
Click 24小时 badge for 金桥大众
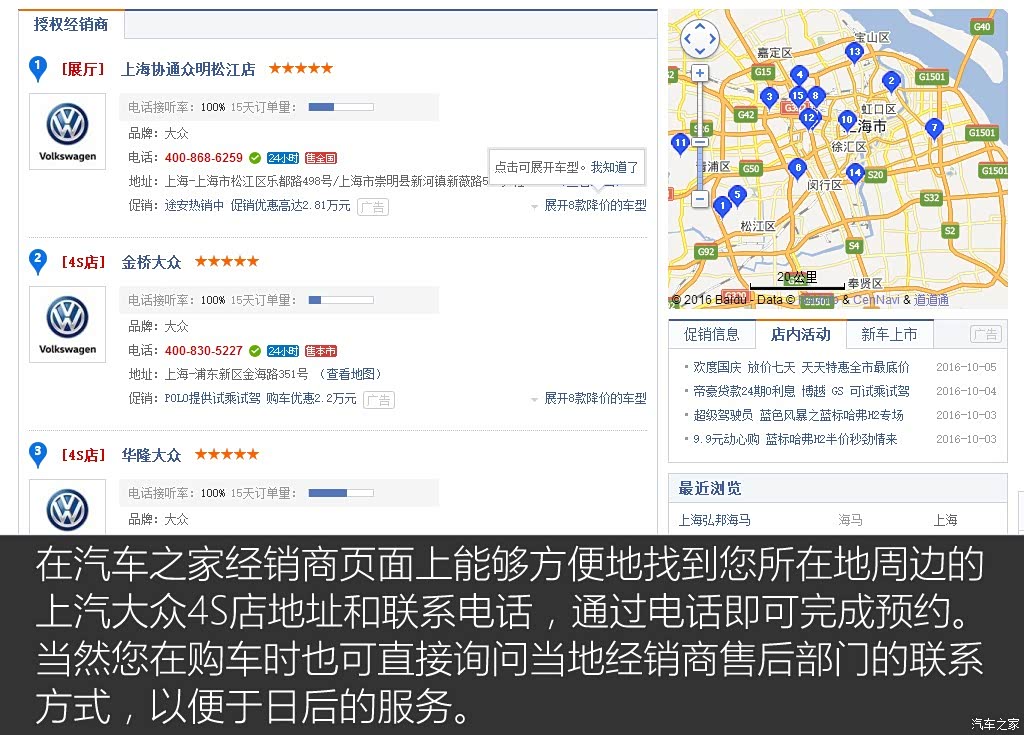pos(283,351)
